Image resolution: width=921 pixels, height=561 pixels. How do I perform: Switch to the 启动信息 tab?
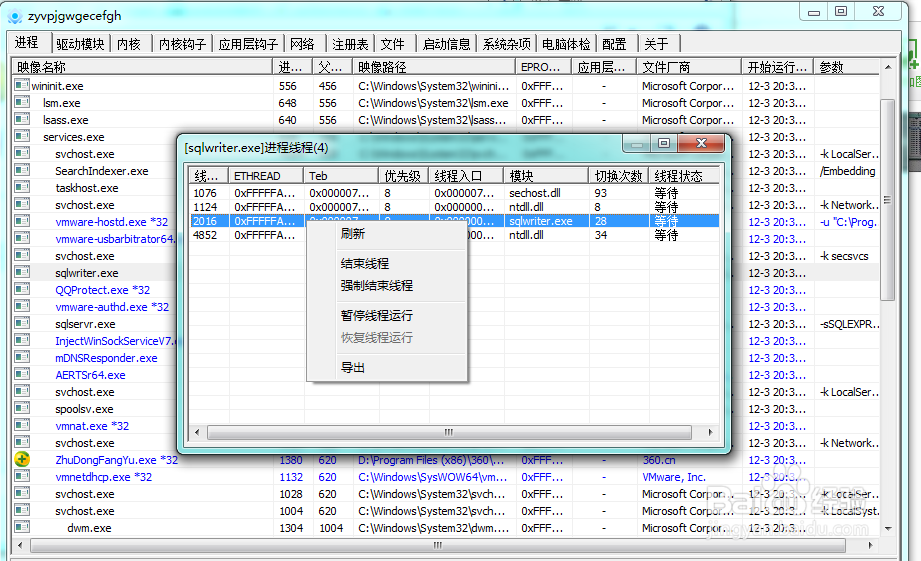[446, 44]
